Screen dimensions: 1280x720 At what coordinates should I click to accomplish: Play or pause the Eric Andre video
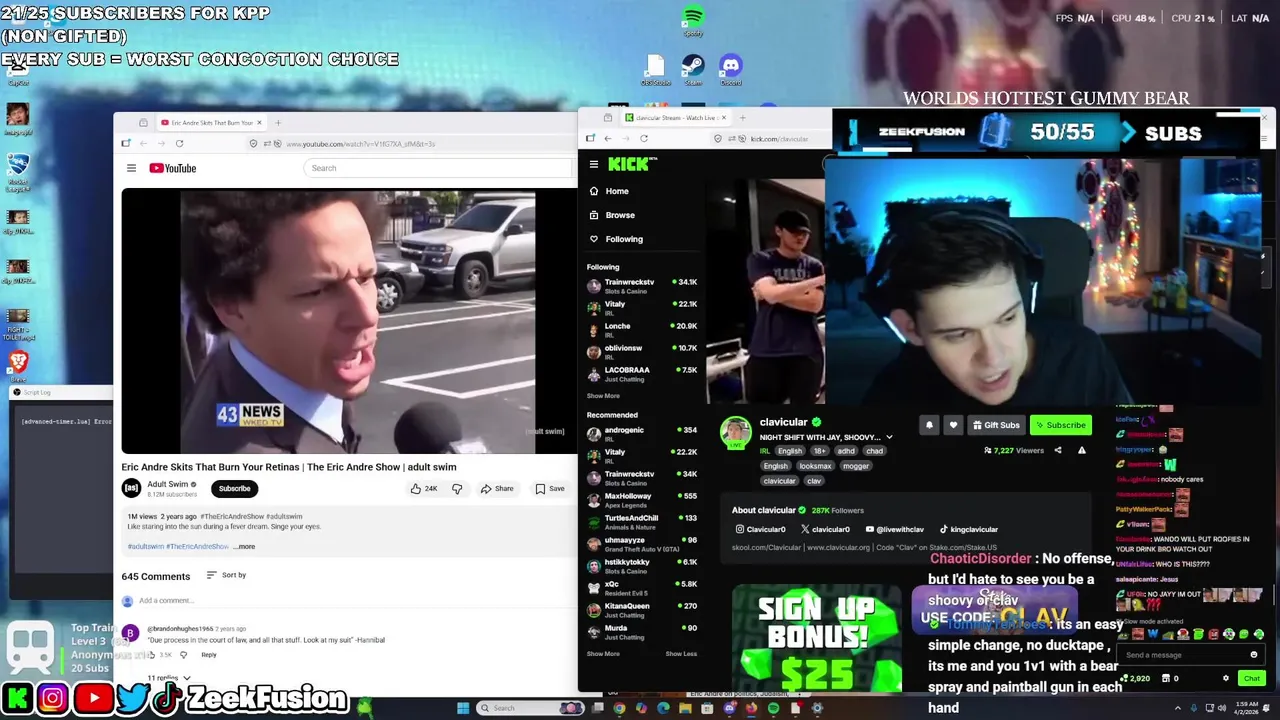pyautogui.click(x=349, y=321)
